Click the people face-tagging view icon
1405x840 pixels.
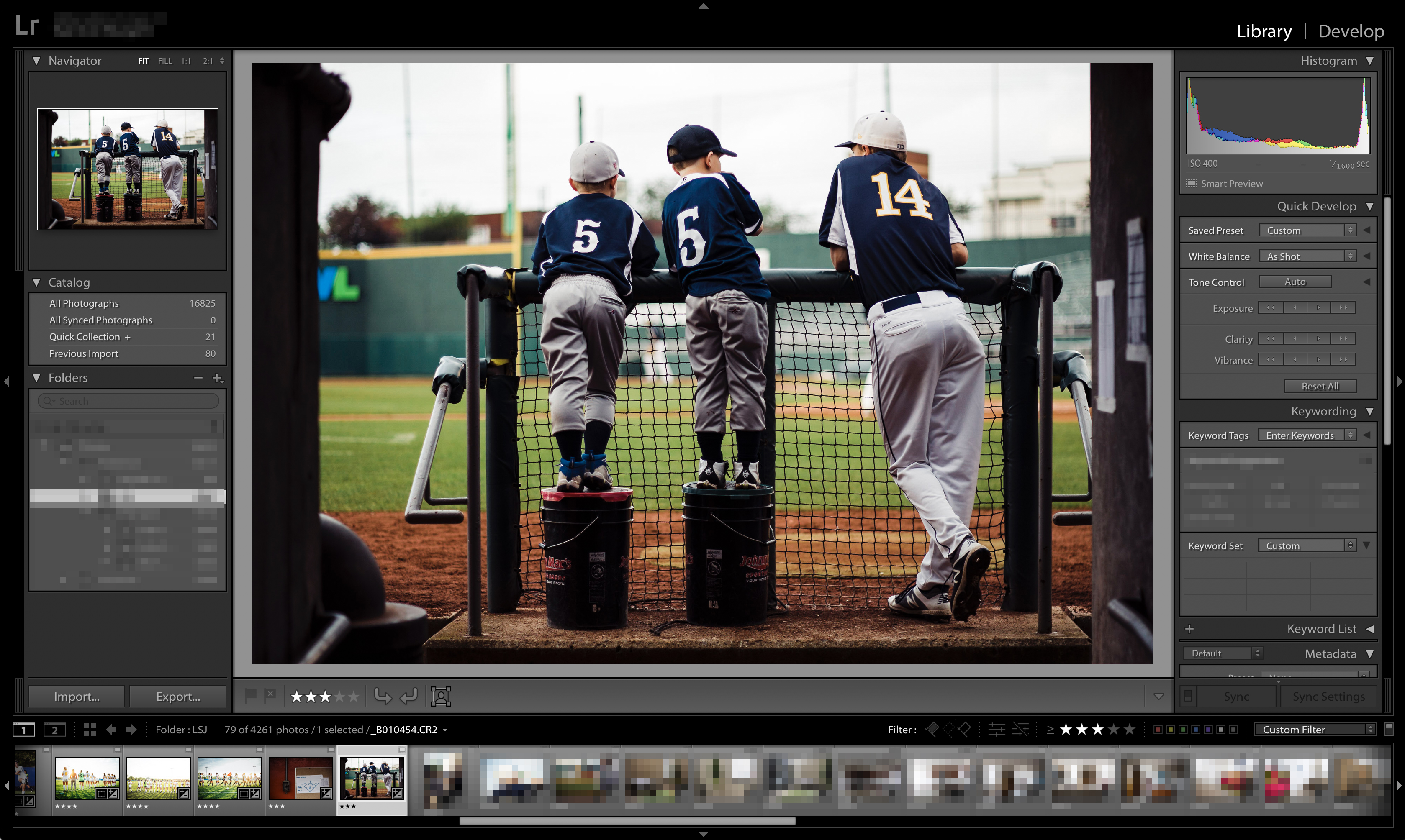pyautogui.click(x=441, y=696)
